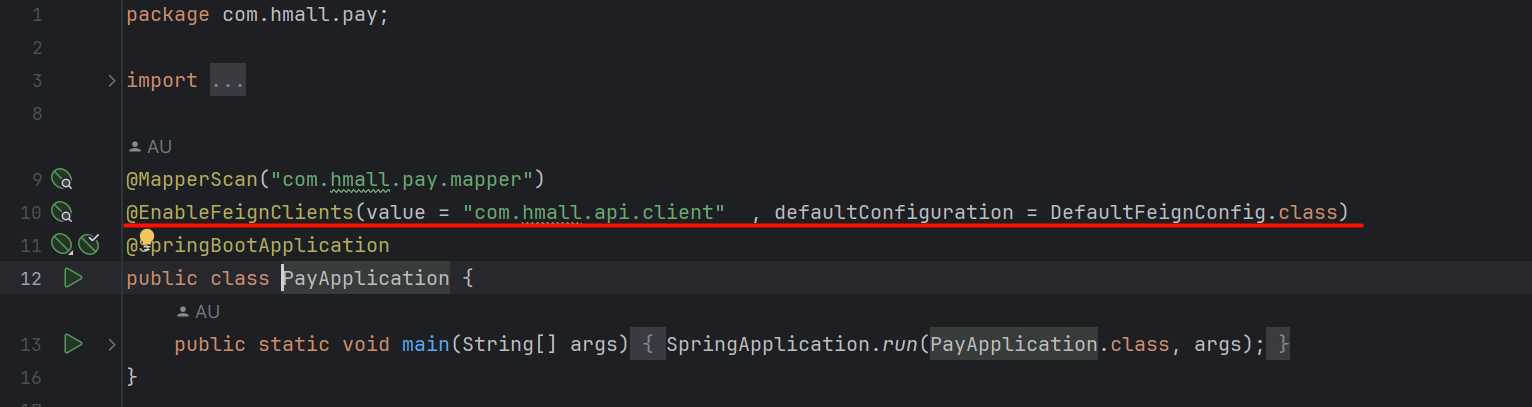
Task: Click the PayApplication class name declaration
Action: [x=366, y=278]
